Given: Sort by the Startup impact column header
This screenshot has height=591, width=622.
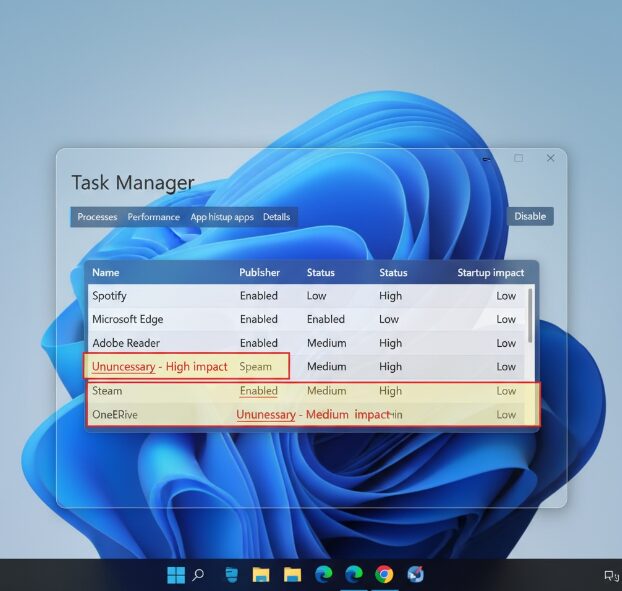Looking at the screenshot, I should click(490, 272).
